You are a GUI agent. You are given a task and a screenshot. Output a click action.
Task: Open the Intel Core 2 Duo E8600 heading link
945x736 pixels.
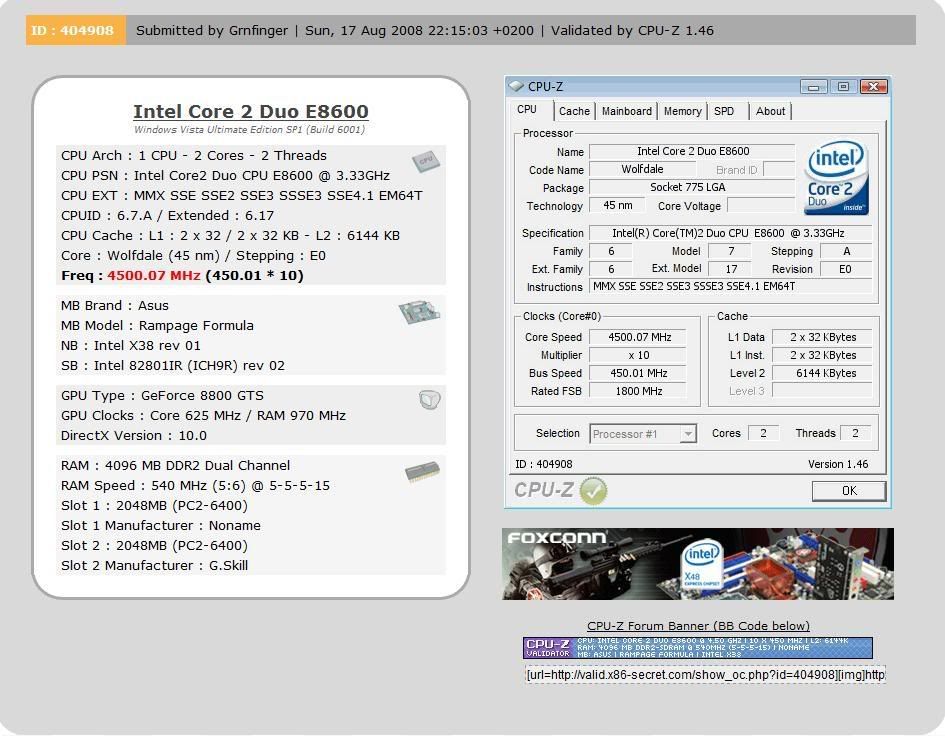click(x=251, y=112)
